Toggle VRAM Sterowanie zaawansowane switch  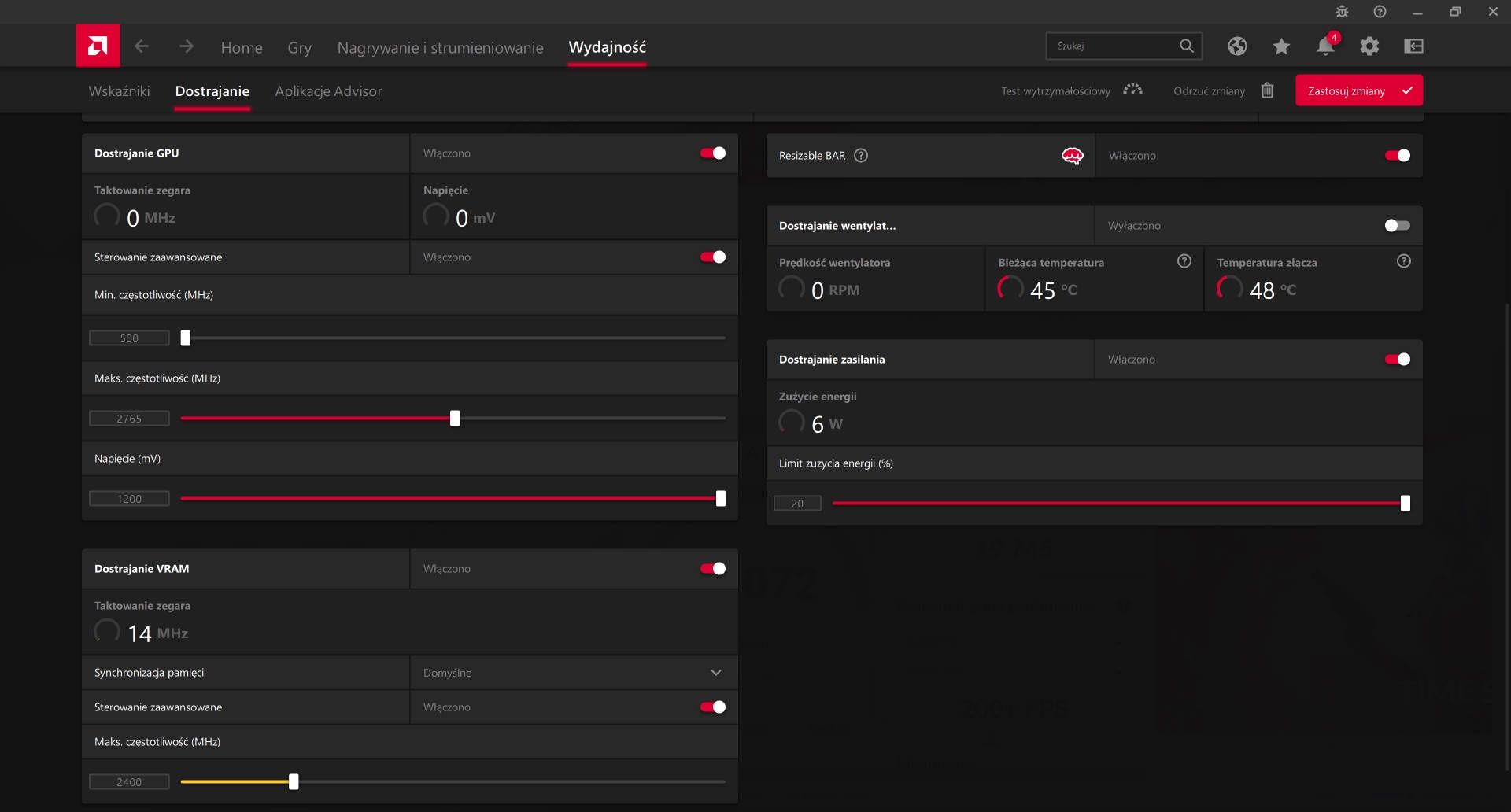[713, 707]
